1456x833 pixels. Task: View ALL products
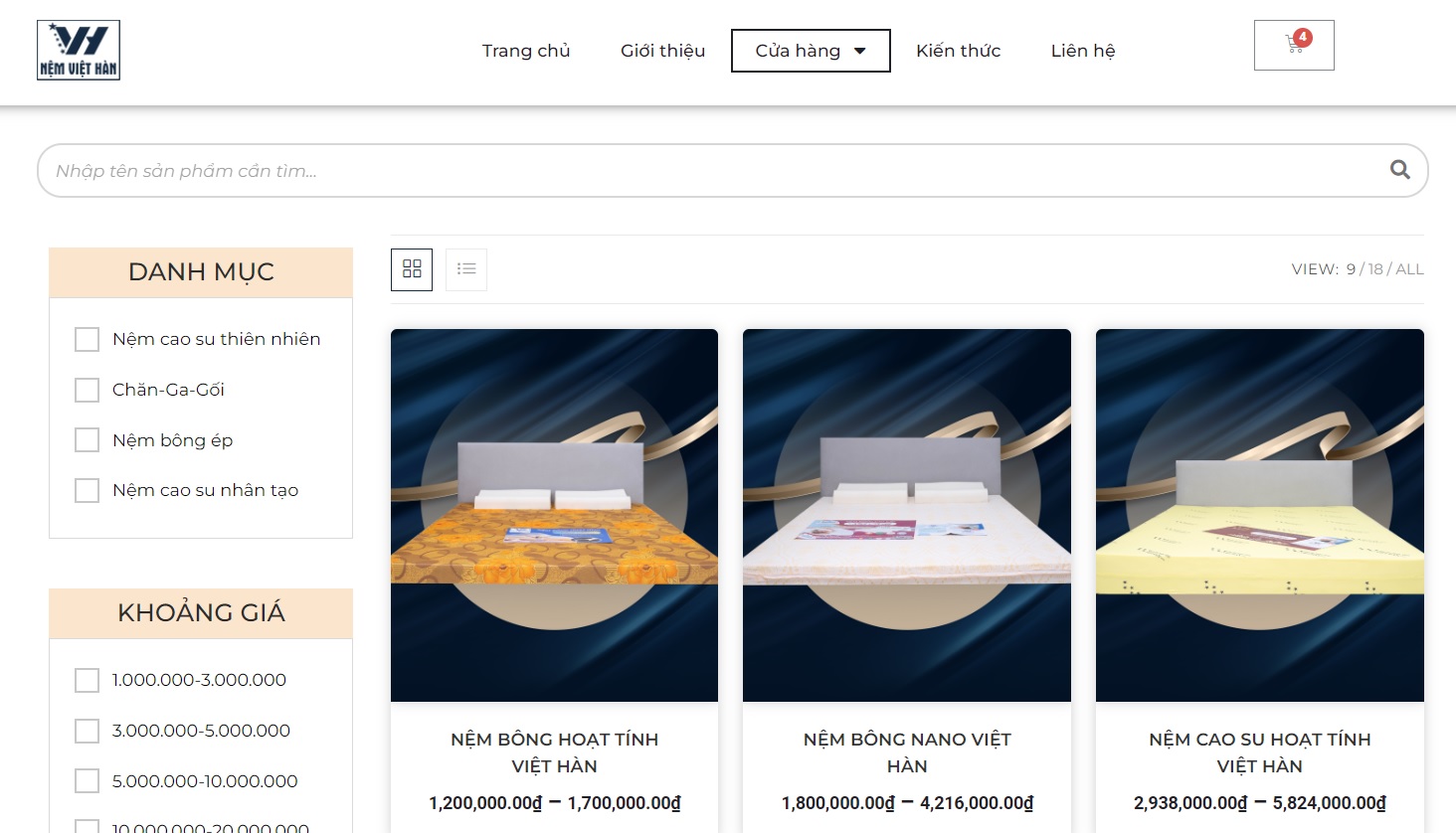[x=1409, y=269]
